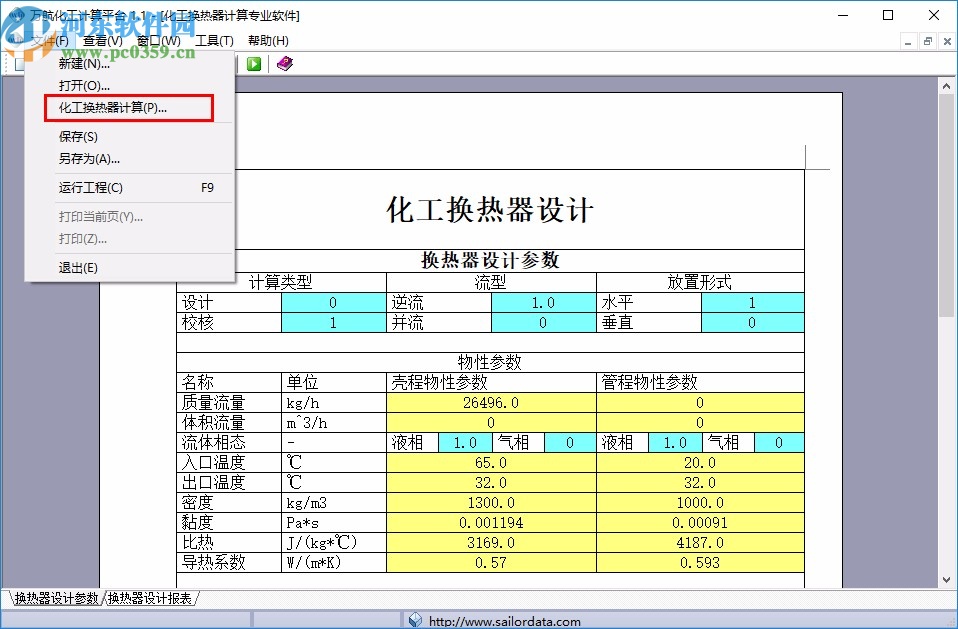This screenshot has width=958, height=629.
Task: Click the 换热器设计参数 section heading in the sheet
Action: pyautogui.click(x=490, y=261)
